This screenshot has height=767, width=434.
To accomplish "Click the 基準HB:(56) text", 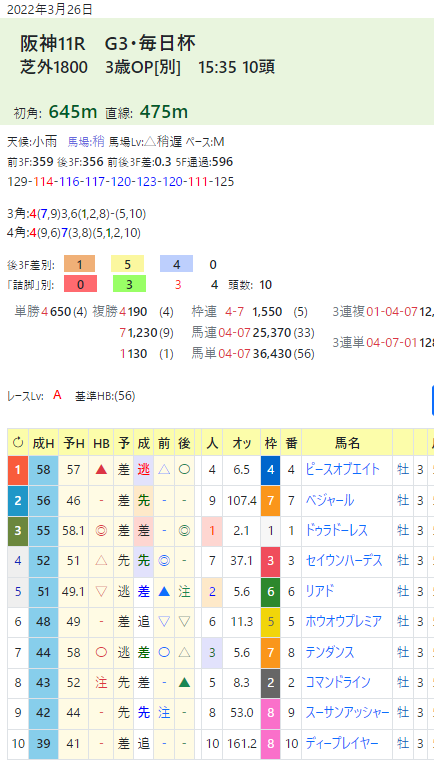I will [105, 396].
